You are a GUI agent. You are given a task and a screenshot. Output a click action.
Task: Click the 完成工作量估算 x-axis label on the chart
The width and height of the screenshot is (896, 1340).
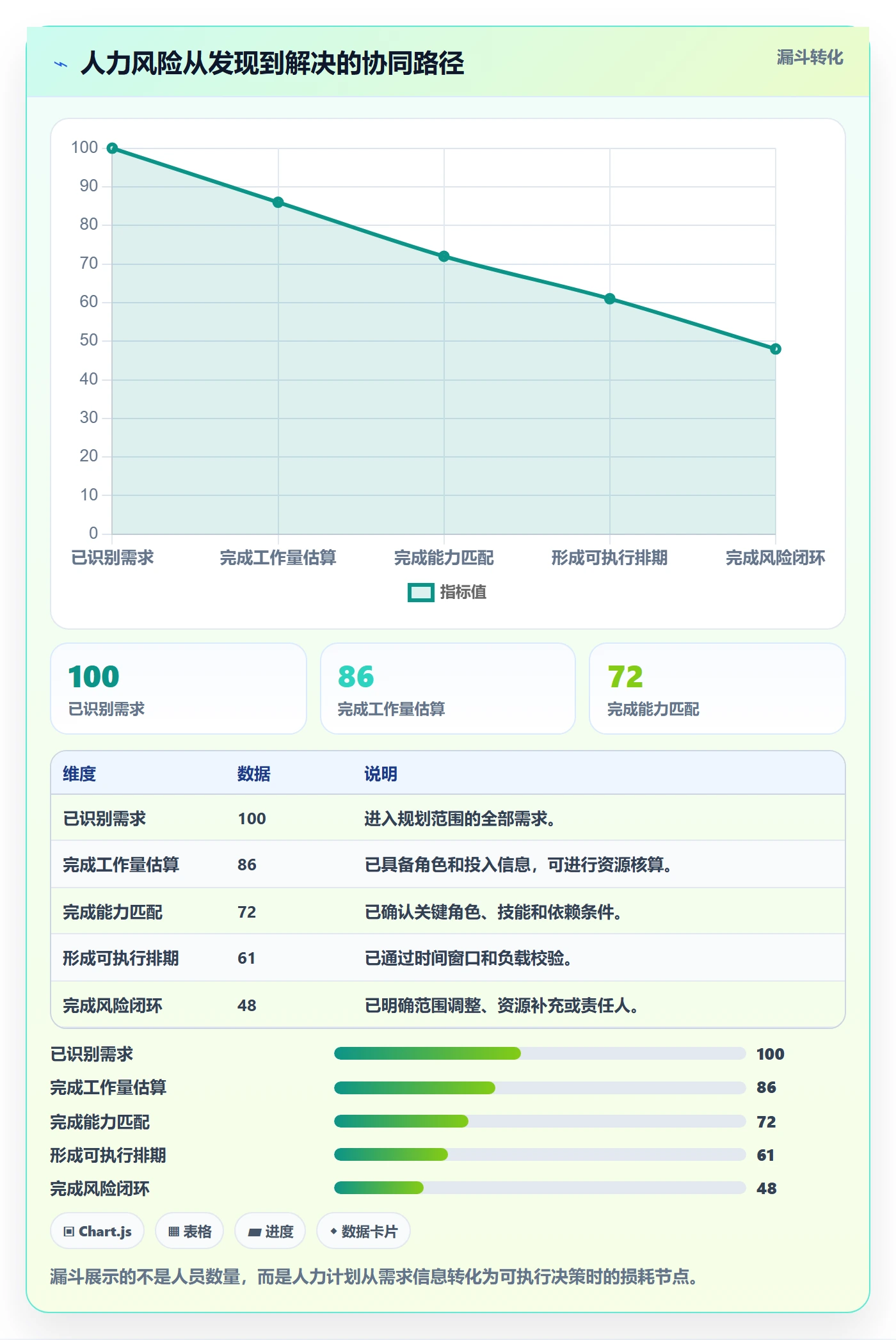(278, 558)
